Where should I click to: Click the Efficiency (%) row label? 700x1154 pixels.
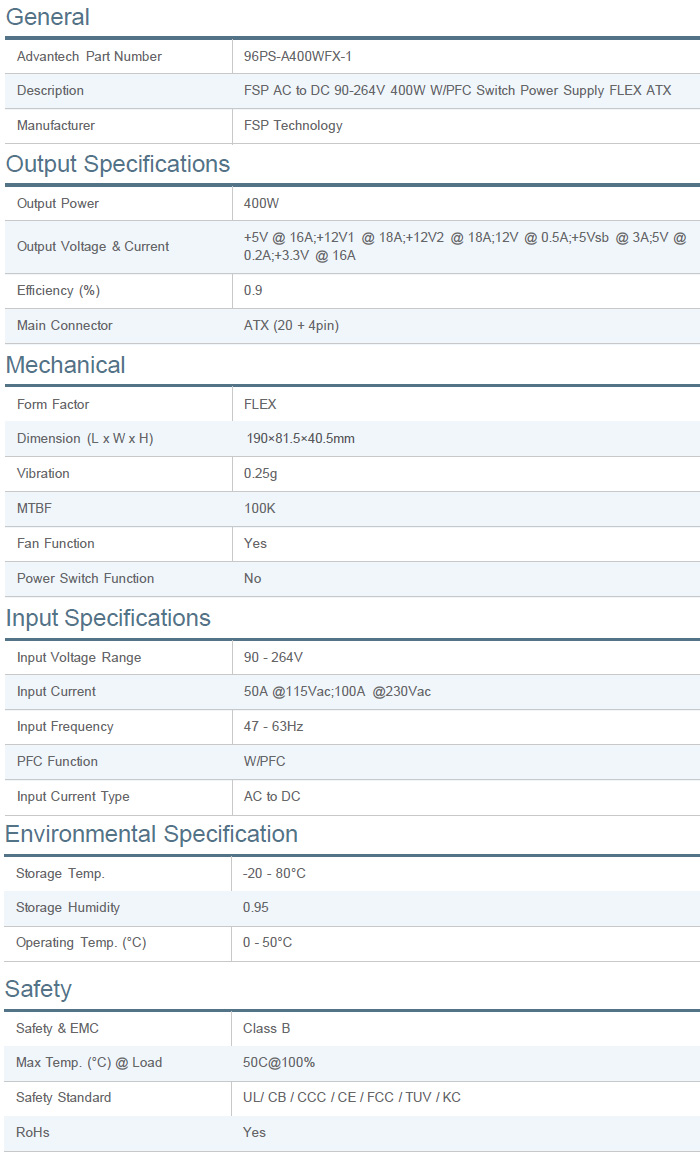pos(59,291)
